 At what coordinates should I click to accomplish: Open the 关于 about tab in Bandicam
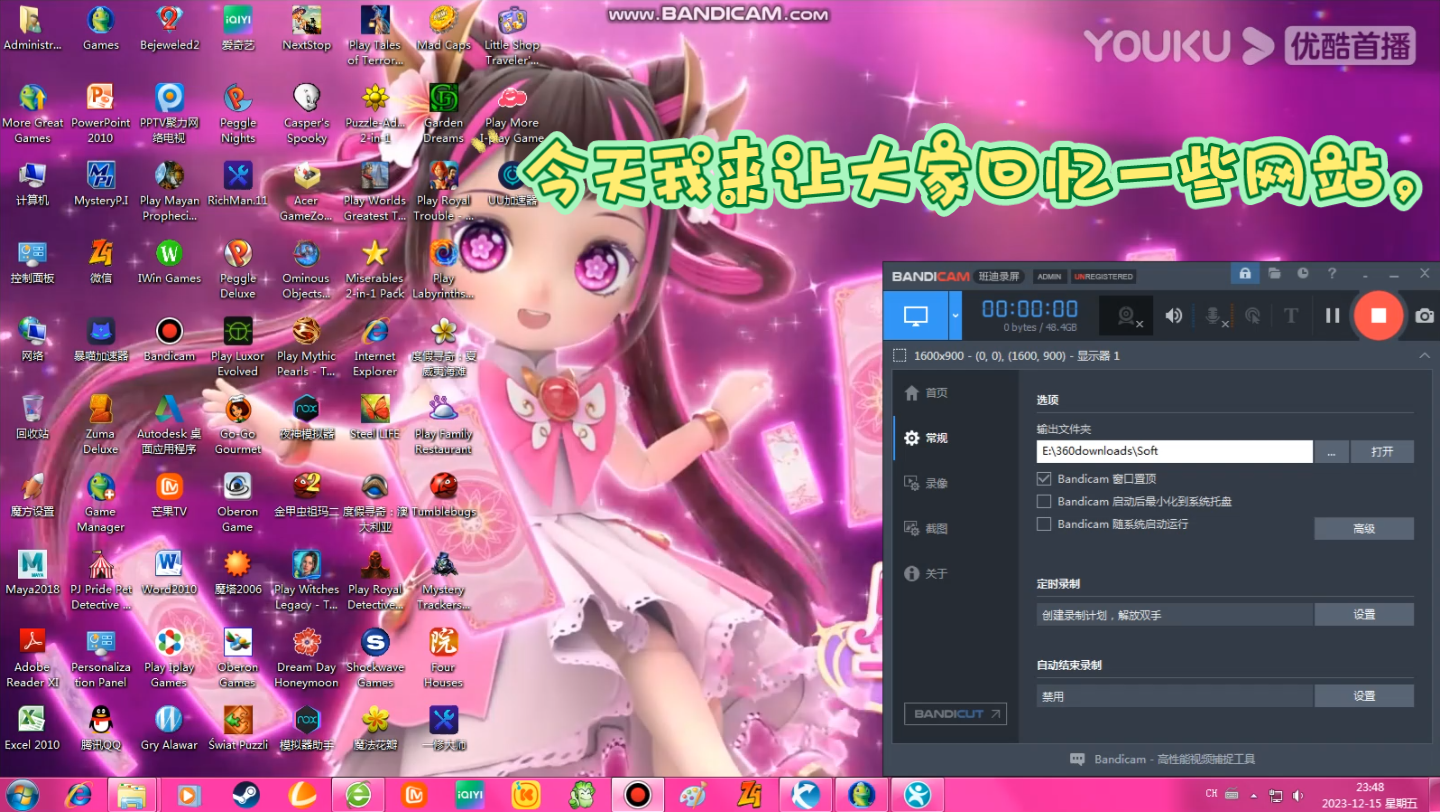point(926,574)
